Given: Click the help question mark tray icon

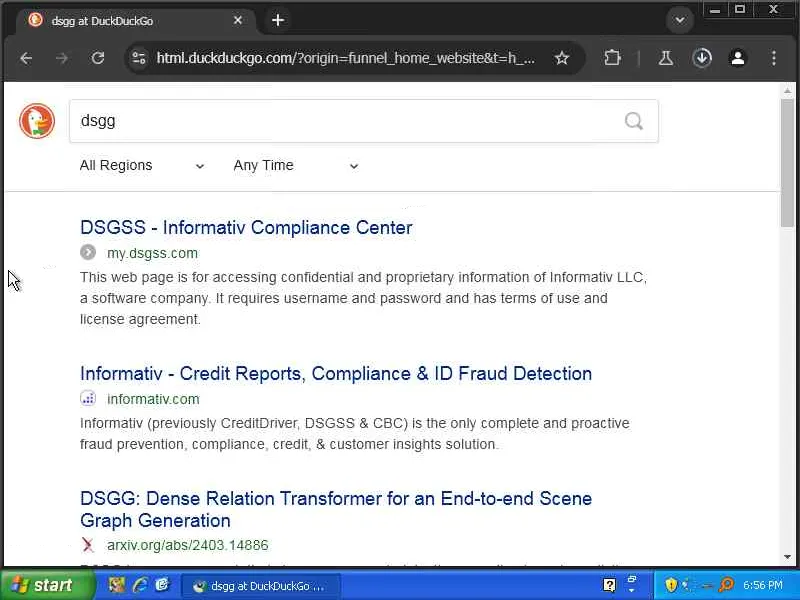Looking at the screenshot, I should coord(609,585).
